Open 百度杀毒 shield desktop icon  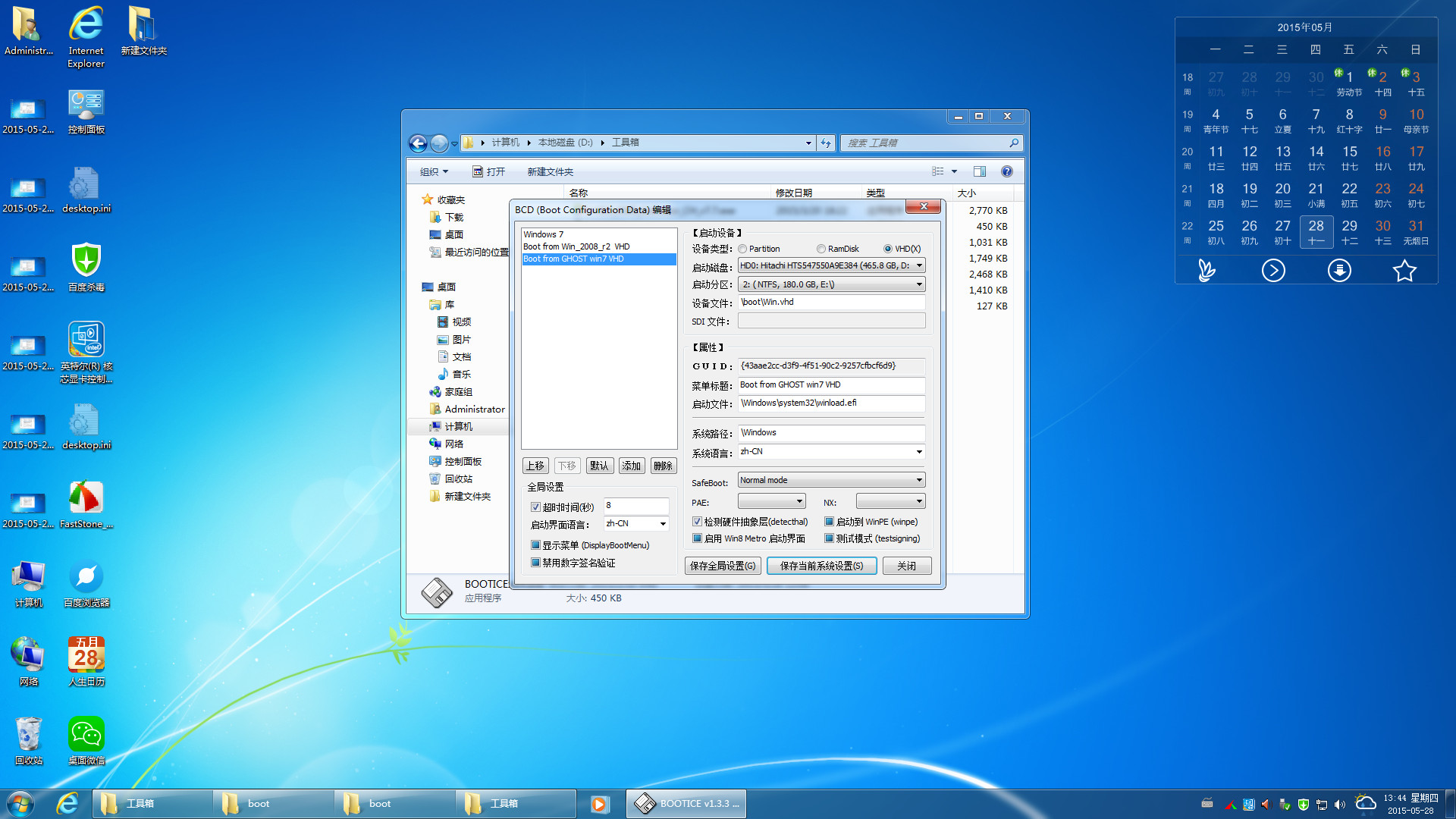pos(86,268)
